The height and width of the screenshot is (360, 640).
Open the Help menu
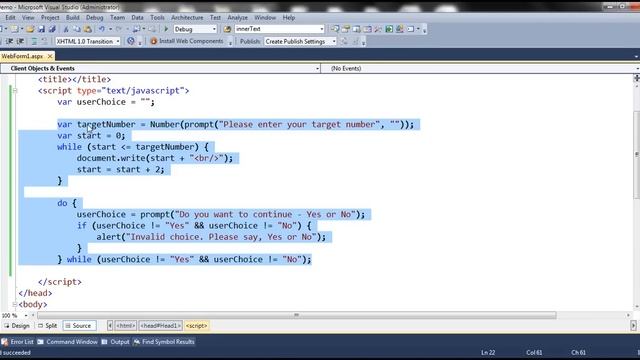289,18
